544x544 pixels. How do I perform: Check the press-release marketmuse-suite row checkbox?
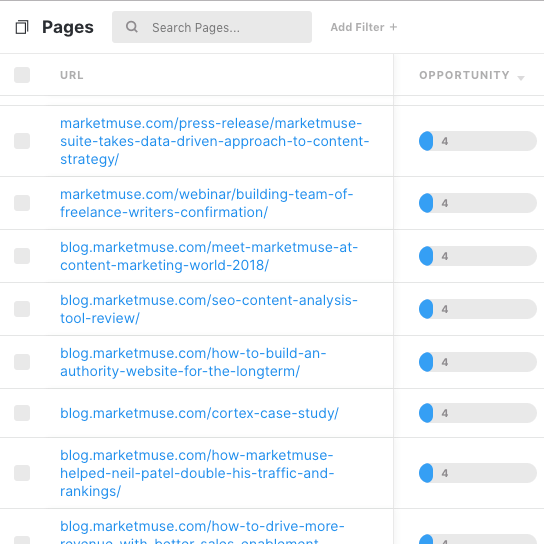(x=22, y=141)
